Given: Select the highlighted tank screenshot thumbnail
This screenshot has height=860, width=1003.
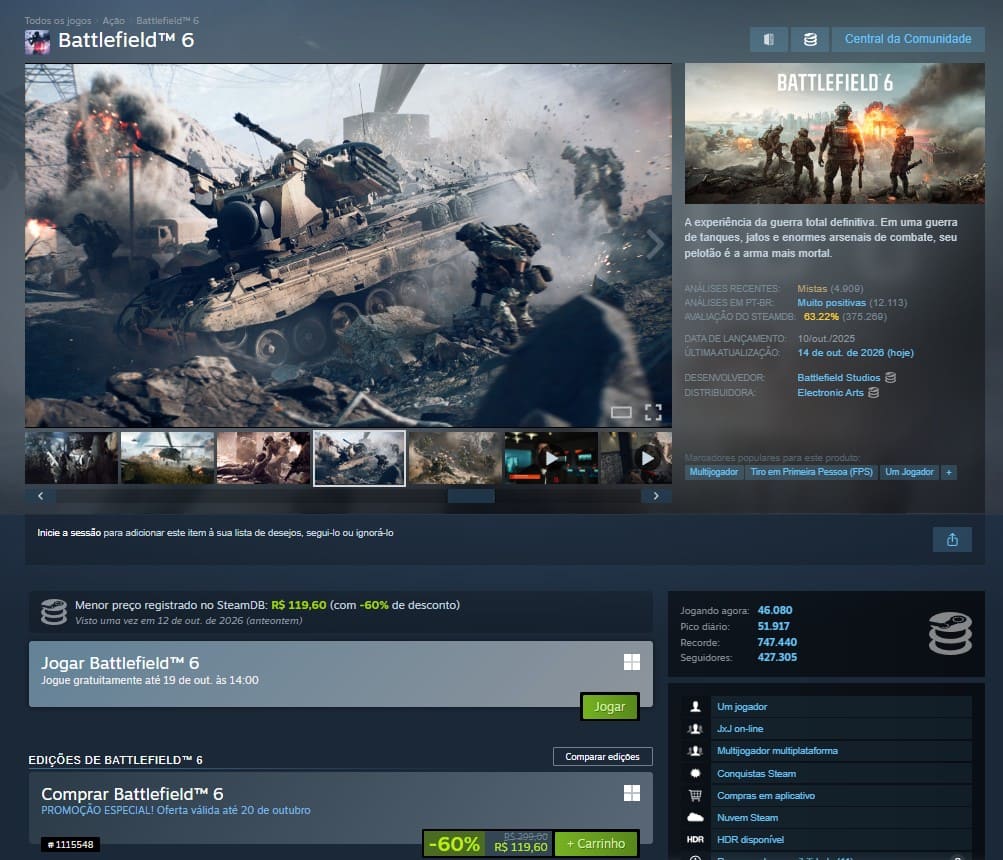Looking at the screenshot, I should coord(359,458).
